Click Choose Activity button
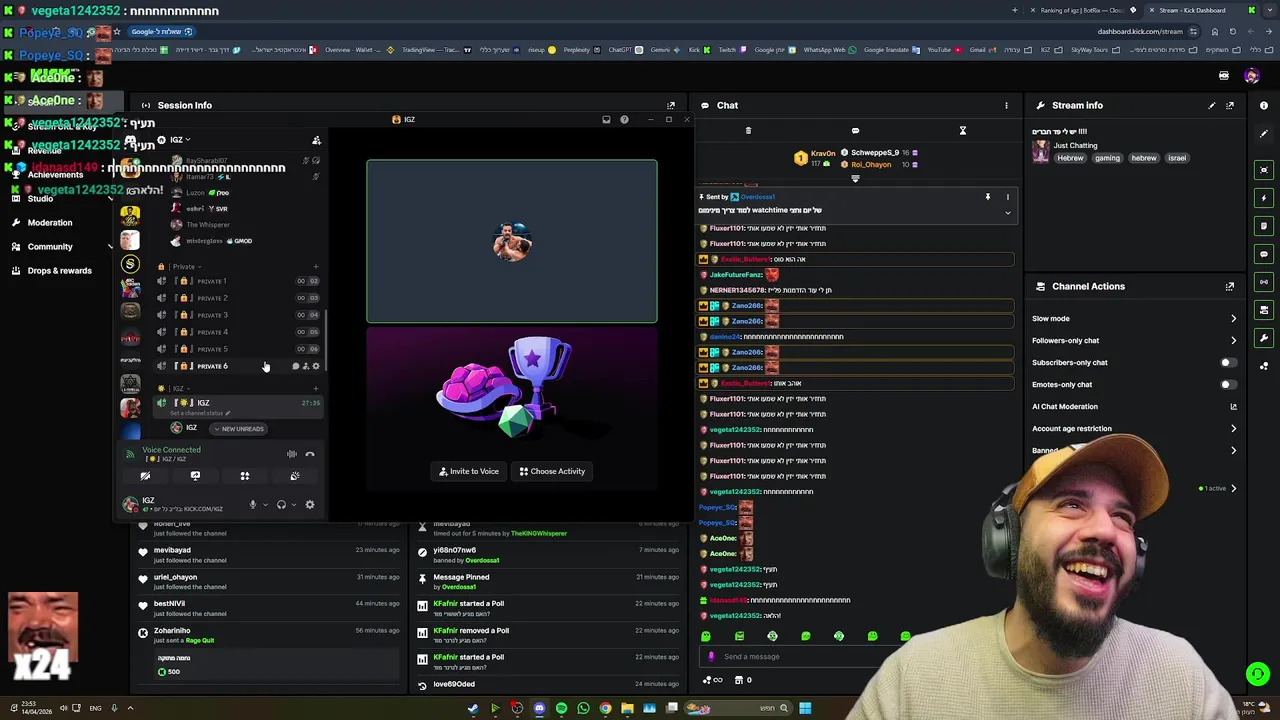The height and width of the screenshot is (720, 1280). click(x=552, y=471)
